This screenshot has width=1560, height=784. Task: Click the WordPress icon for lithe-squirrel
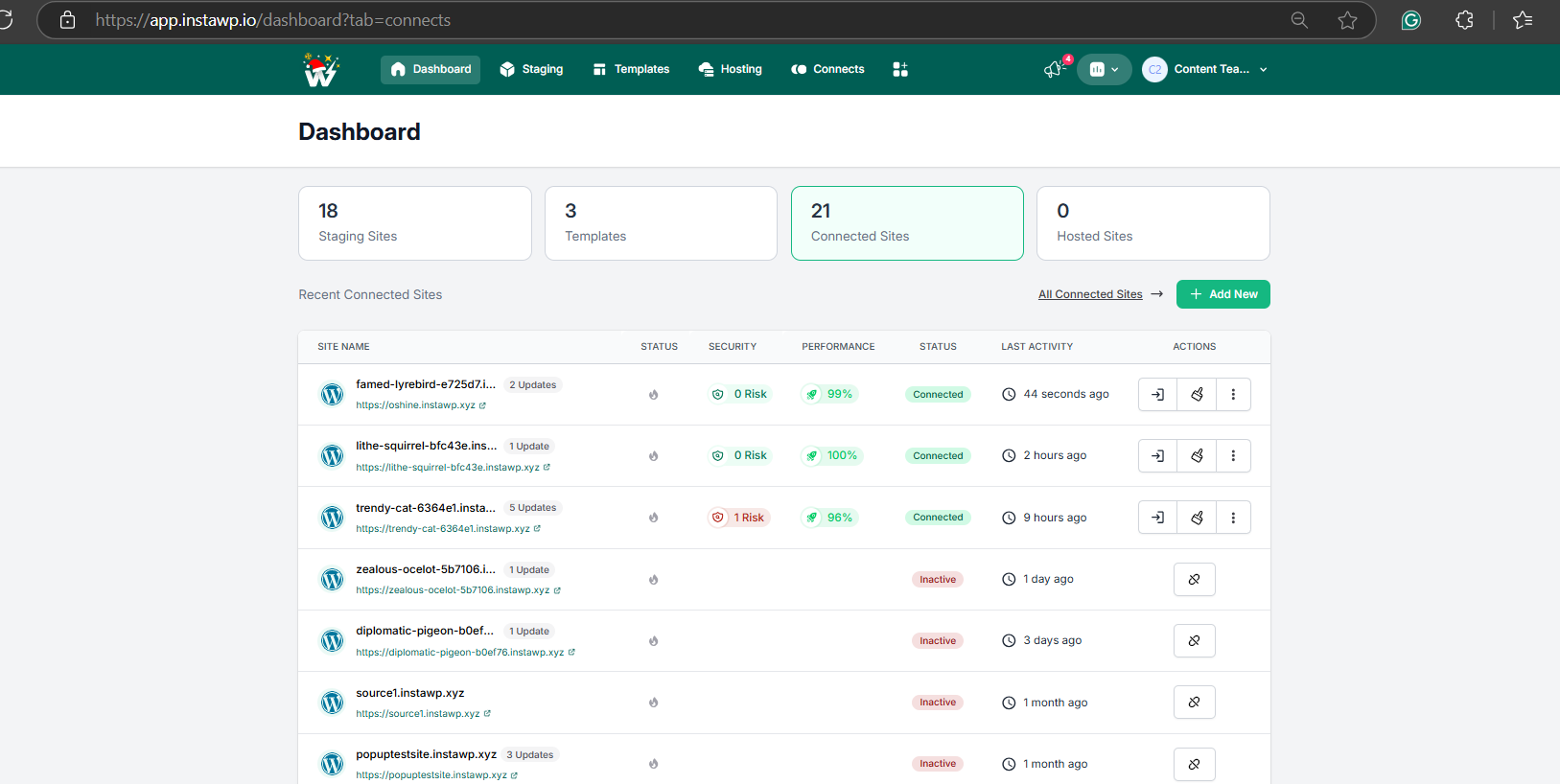pos(332,456)
